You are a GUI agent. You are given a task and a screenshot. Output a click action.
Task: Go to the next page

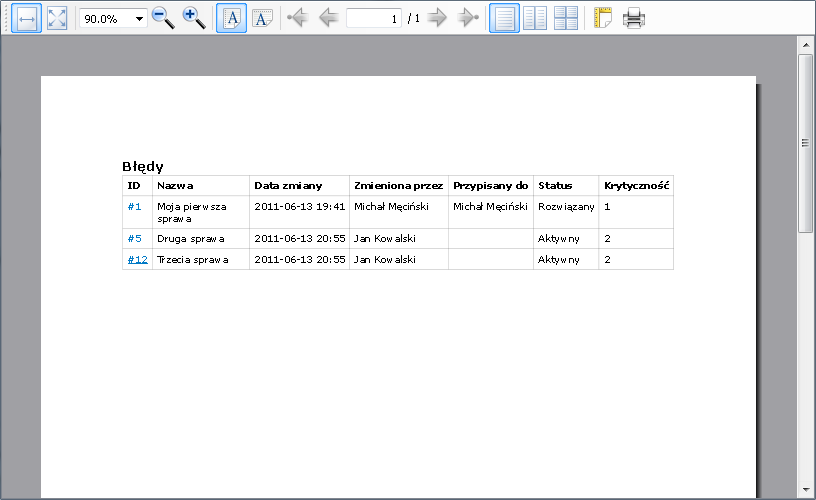437,18
